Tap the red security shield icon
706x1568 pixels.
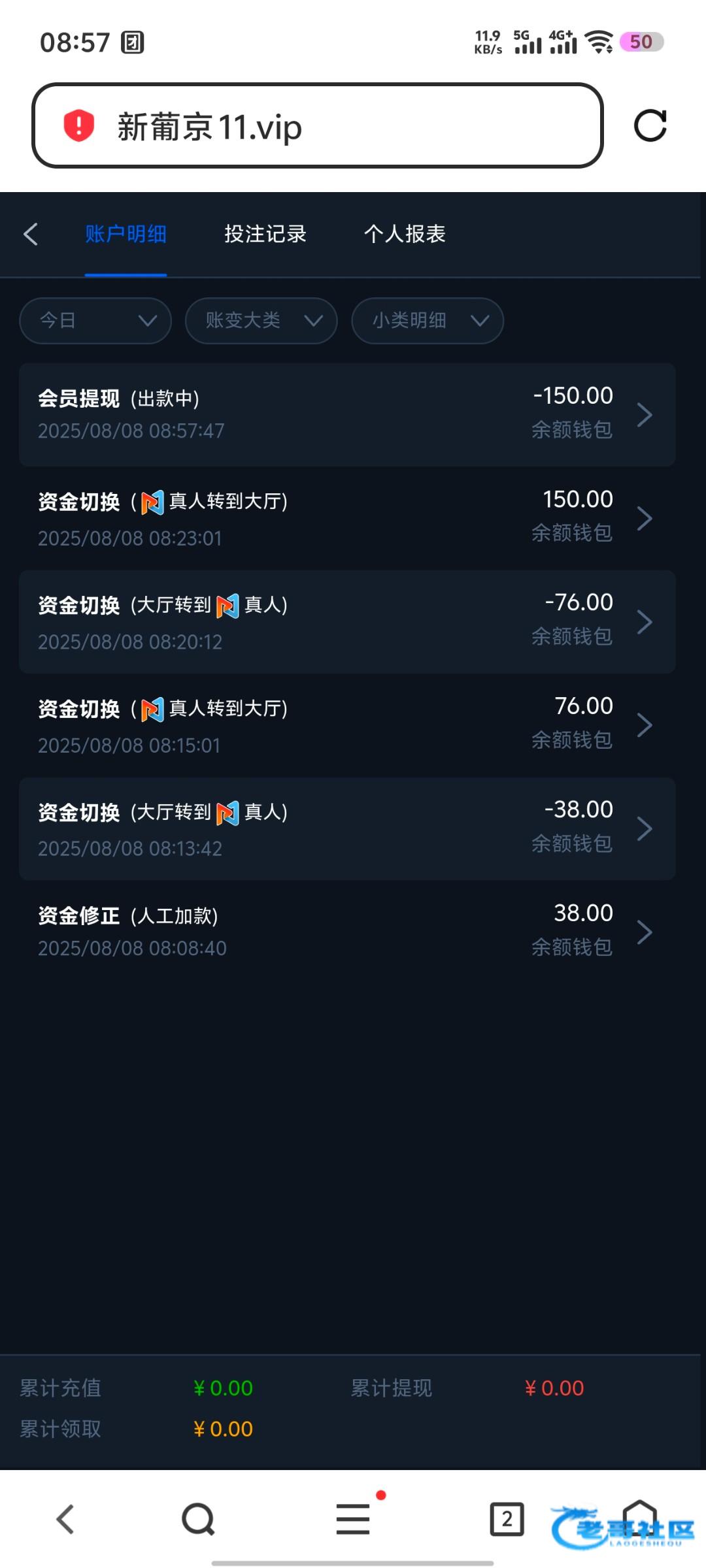78,125
